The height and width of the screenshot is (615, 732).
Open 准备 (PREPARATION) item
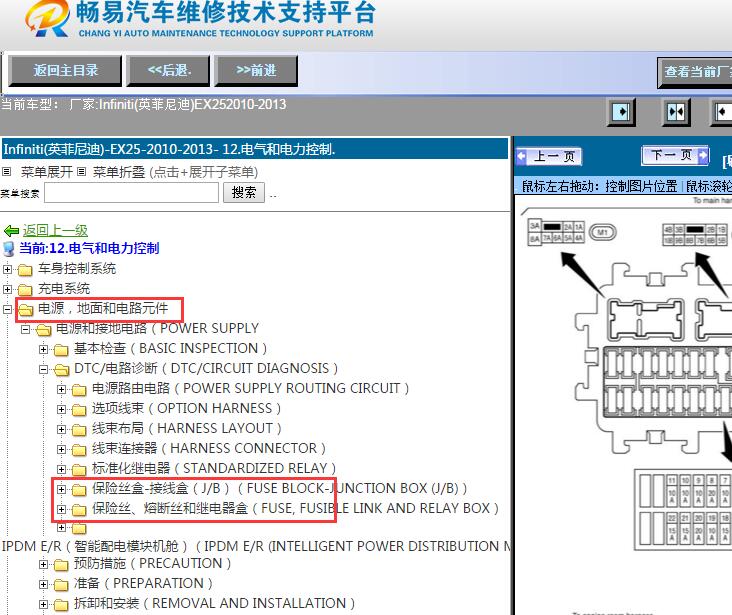coord(143,584)
